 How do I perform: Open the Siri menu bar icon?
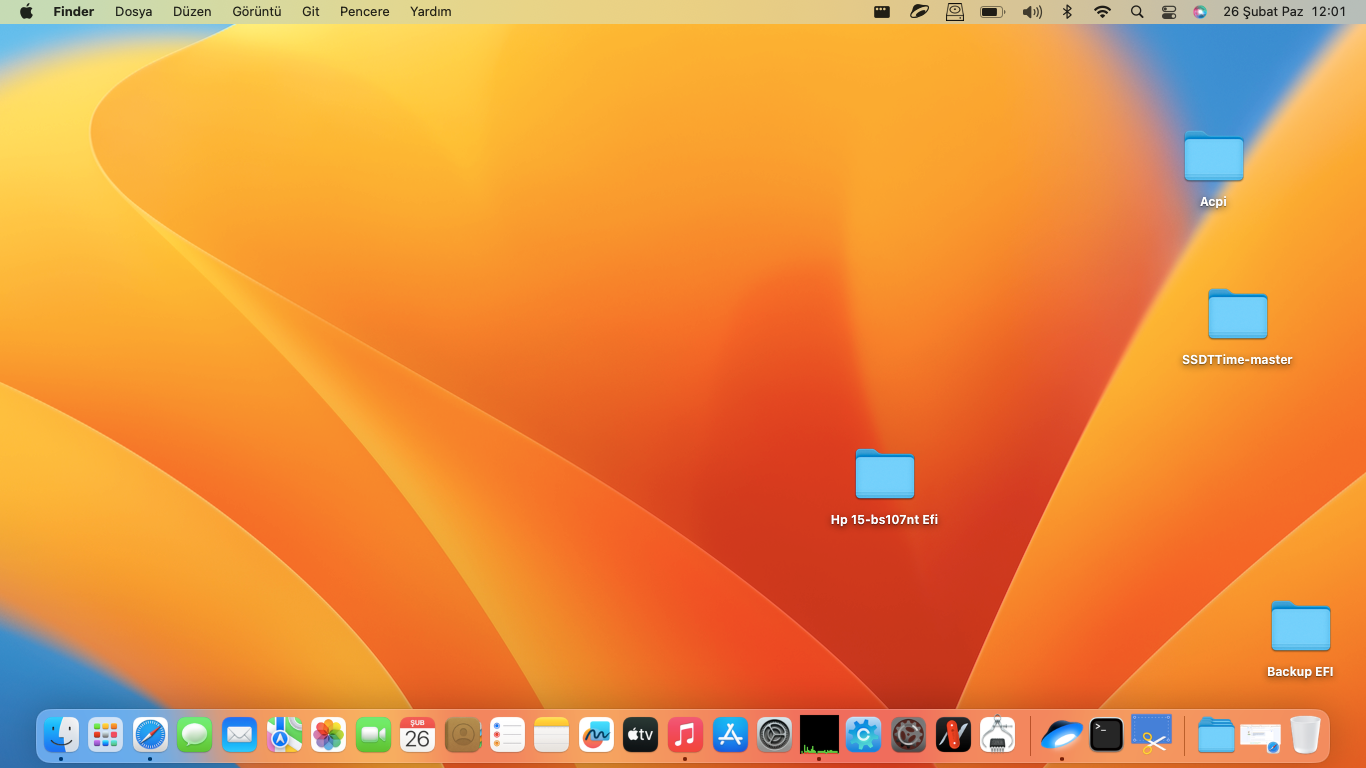coord(1200,12)
